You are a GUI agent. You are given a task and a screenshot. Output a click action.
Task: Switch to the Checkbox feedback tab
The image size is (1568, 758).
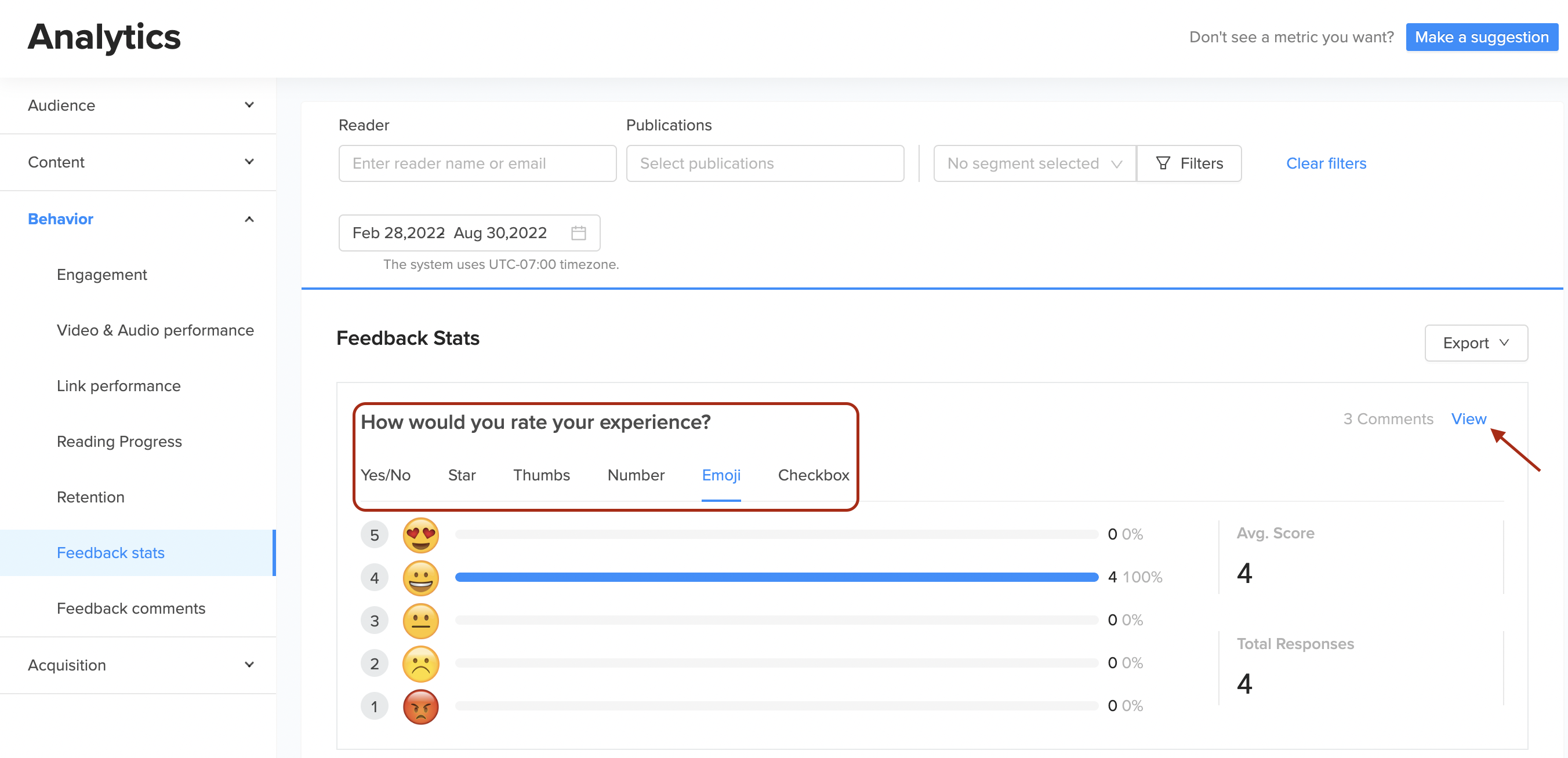[812, 475]
